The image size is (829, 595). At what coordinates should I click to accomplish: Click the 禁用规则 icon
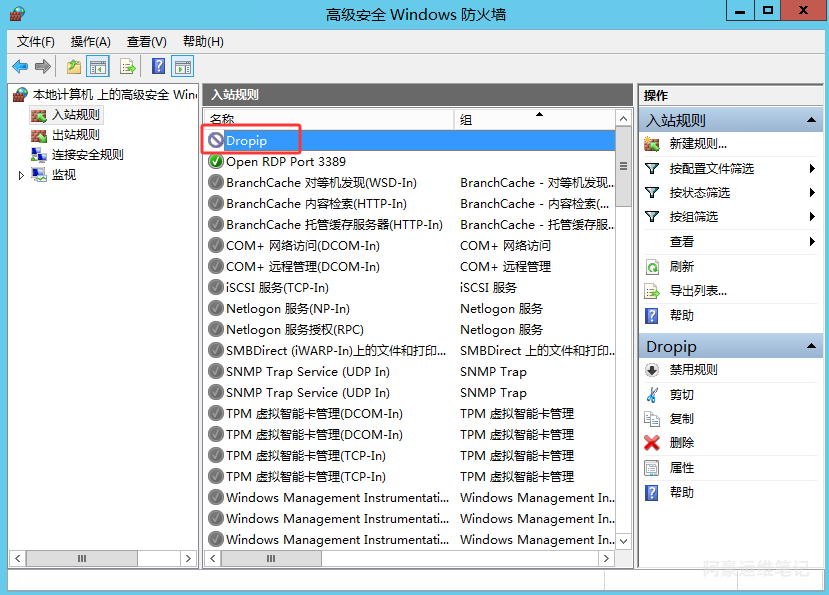point(652,370)
